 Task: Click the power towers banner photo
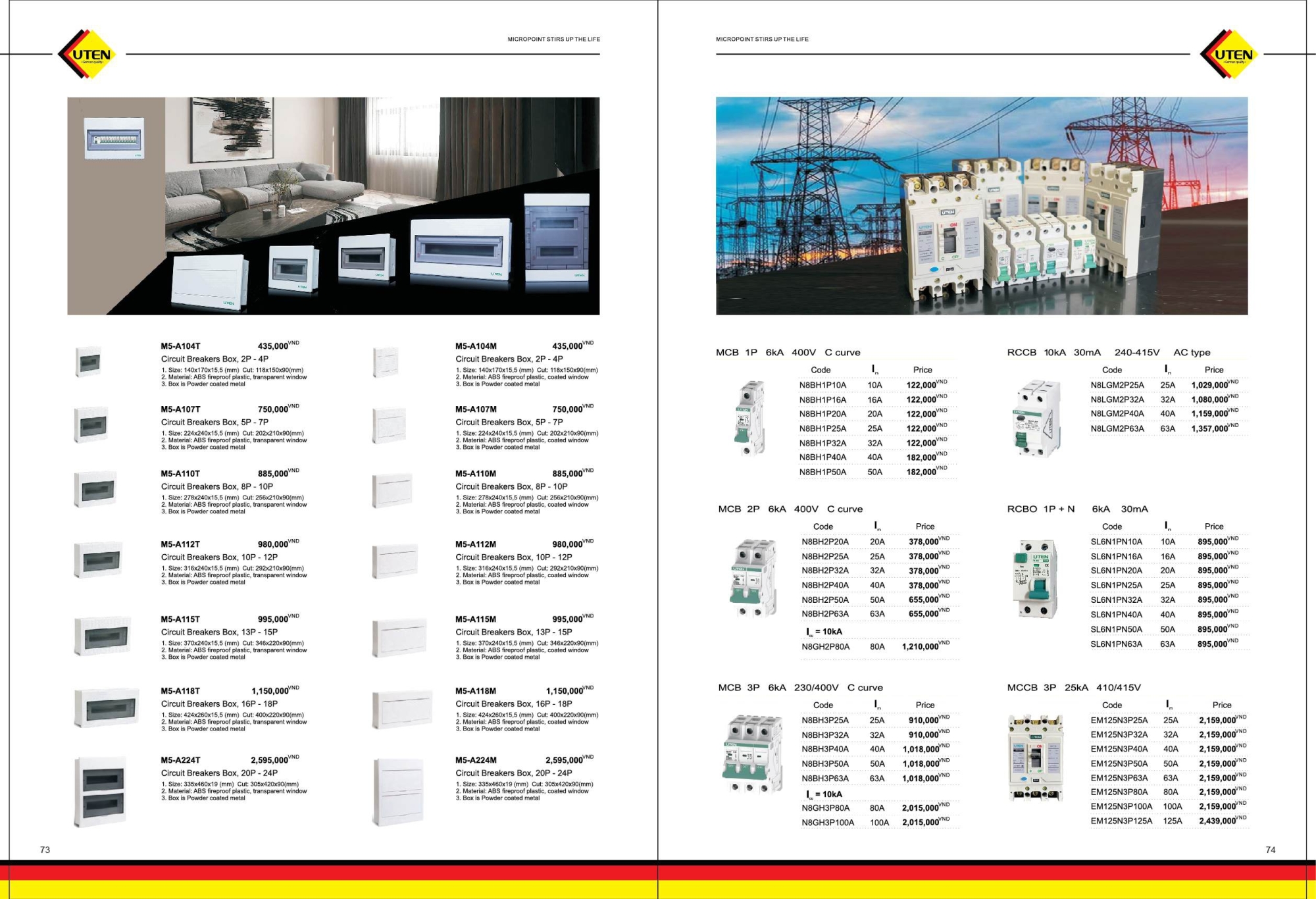point(981,205)
